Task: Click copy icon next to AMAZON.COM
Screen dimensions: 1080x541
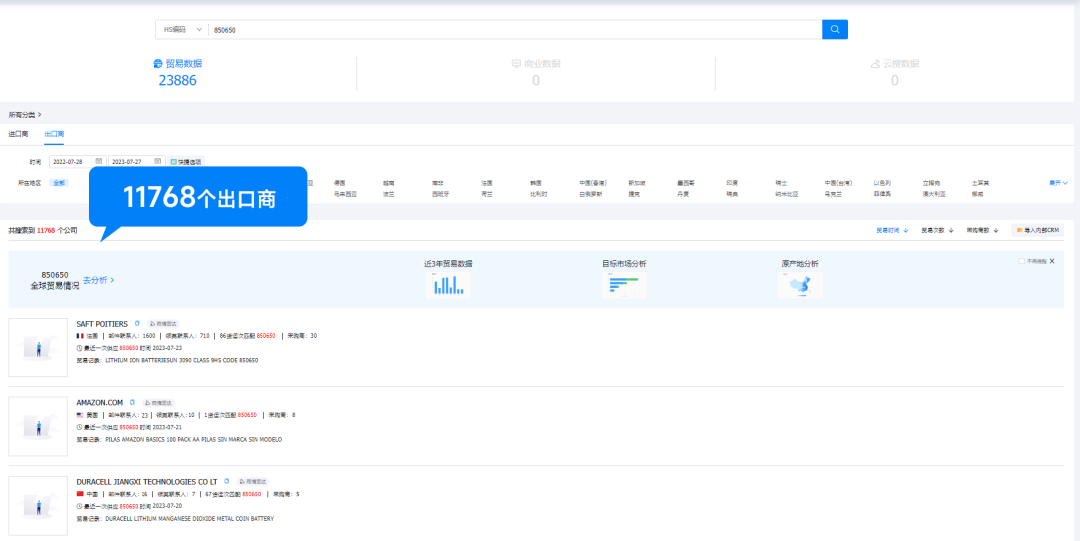Action: [x=132, y=402]
